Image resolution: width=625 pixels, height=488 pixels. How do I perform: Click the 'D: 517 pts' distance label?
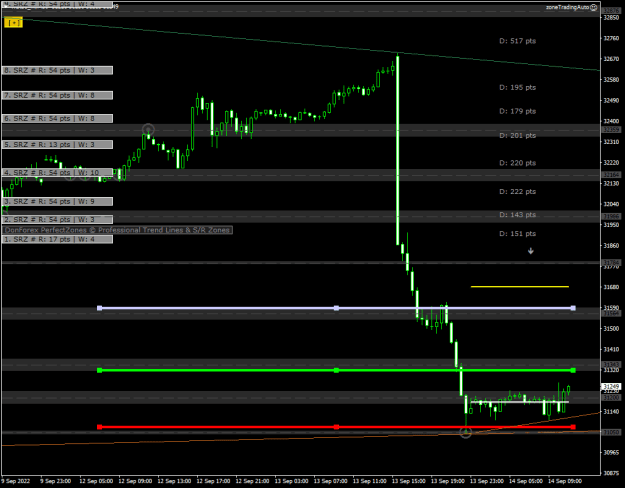pos(517,41)
